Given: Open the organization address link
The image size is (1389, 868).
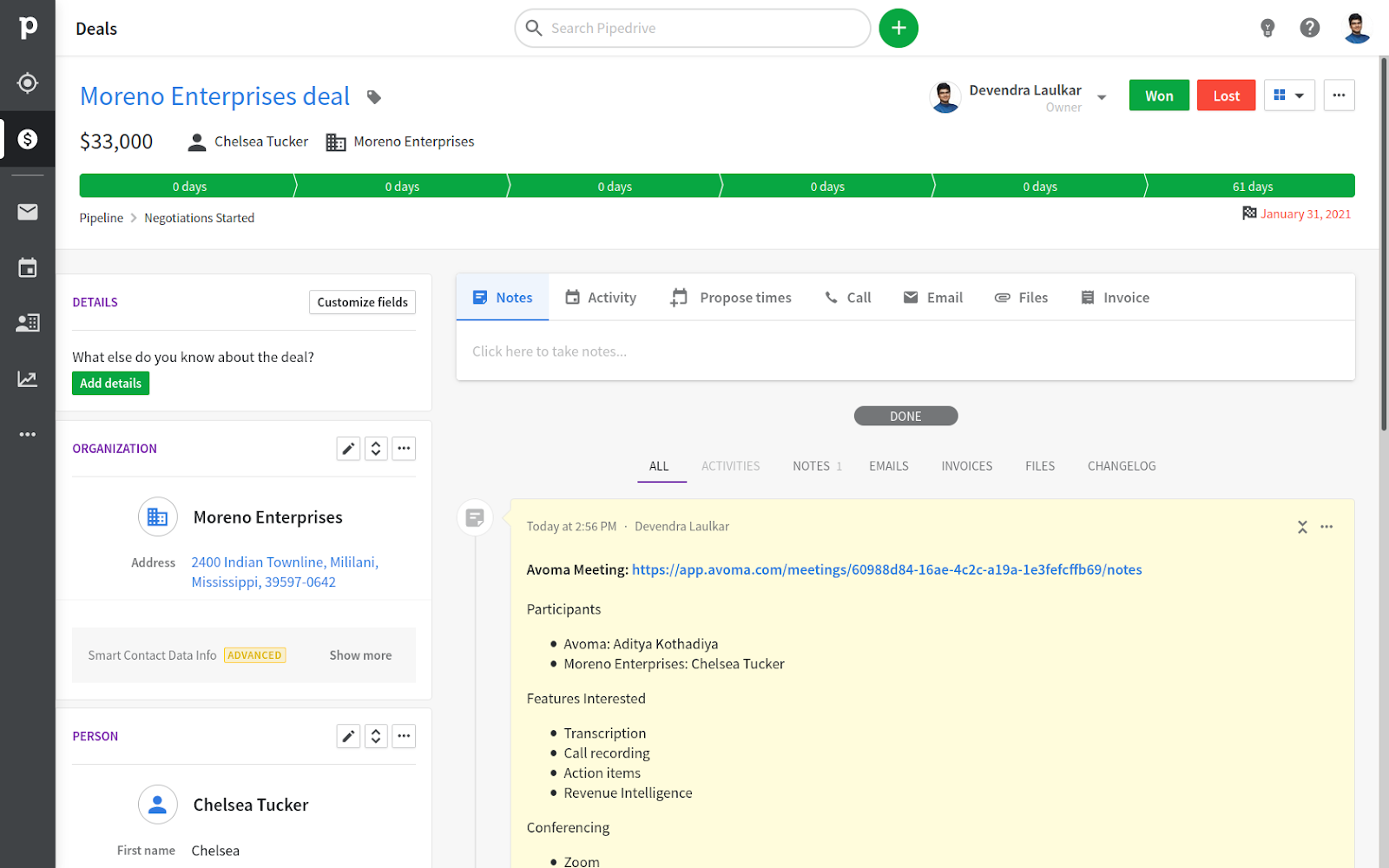Looking at the screenshot, I should click(x=285, y=572).
